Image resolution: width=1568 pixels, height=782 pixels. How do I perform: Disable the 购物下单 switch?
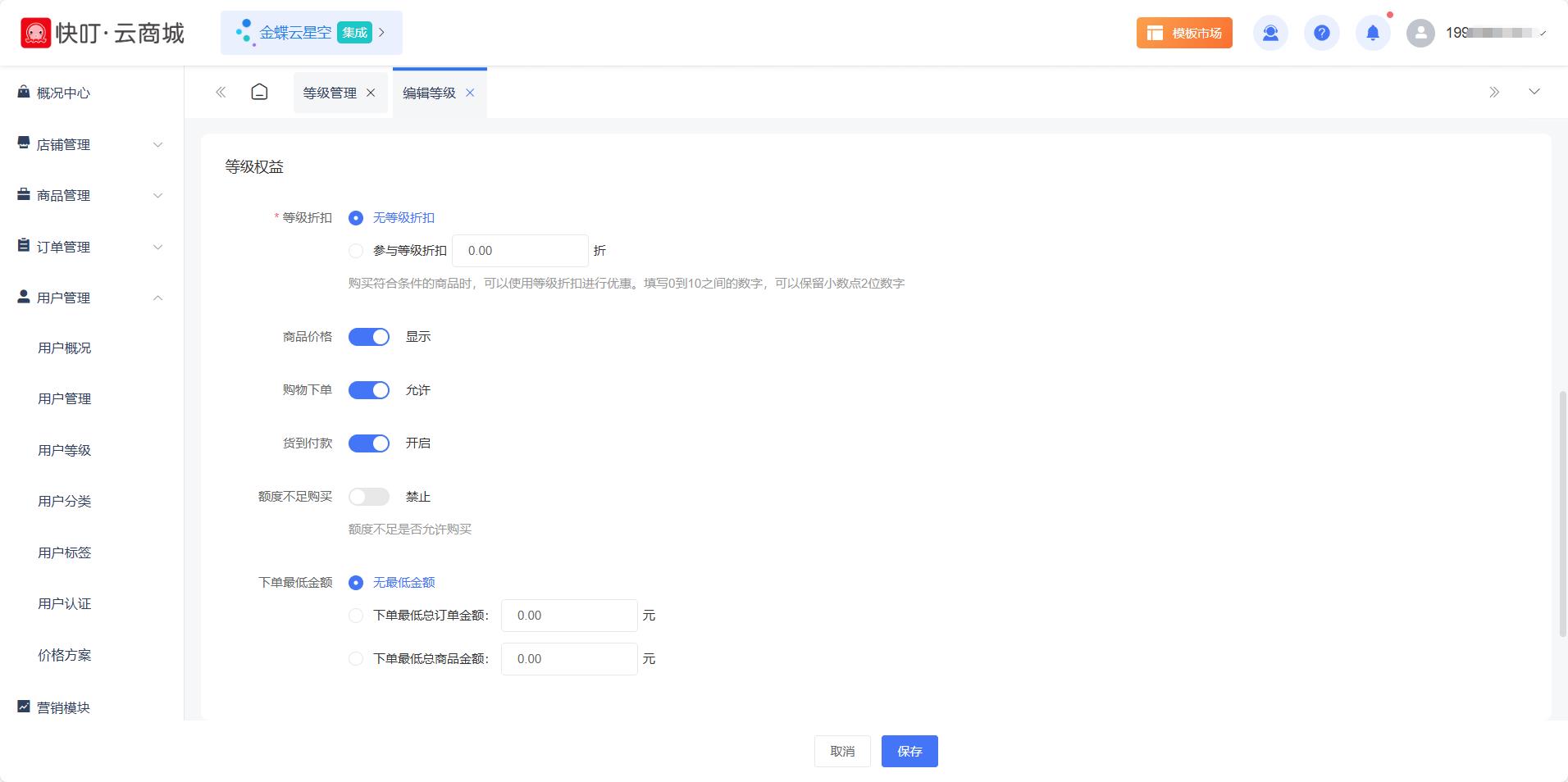coord(369,389)
